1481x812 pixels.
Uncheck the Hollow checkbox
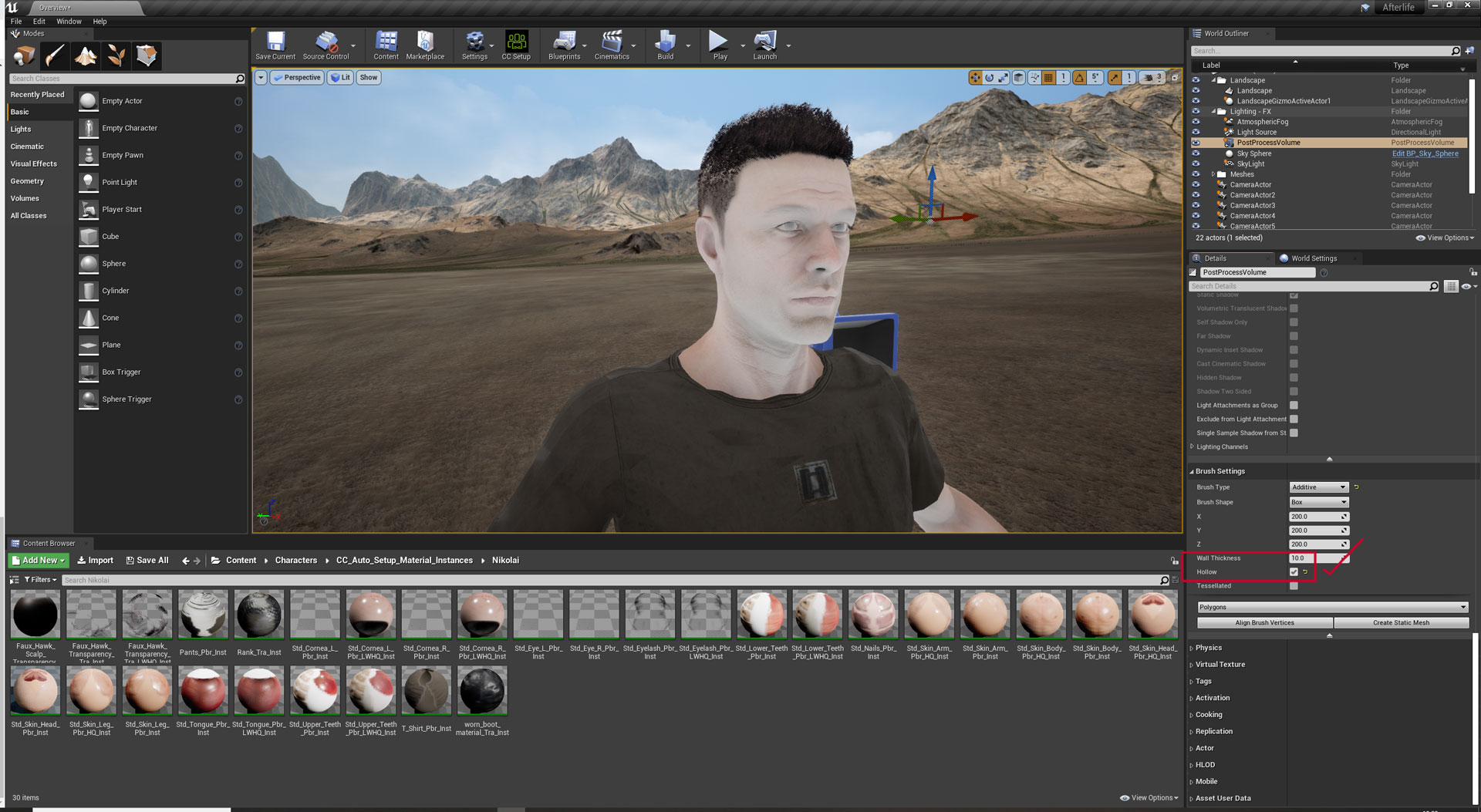[1294, 572]
